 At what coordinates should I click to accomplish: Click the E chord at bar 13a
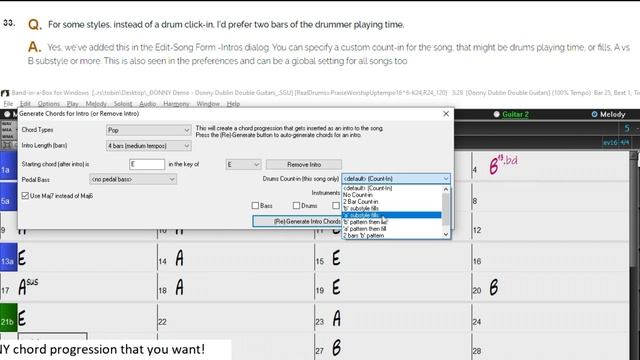pos(22,258)
